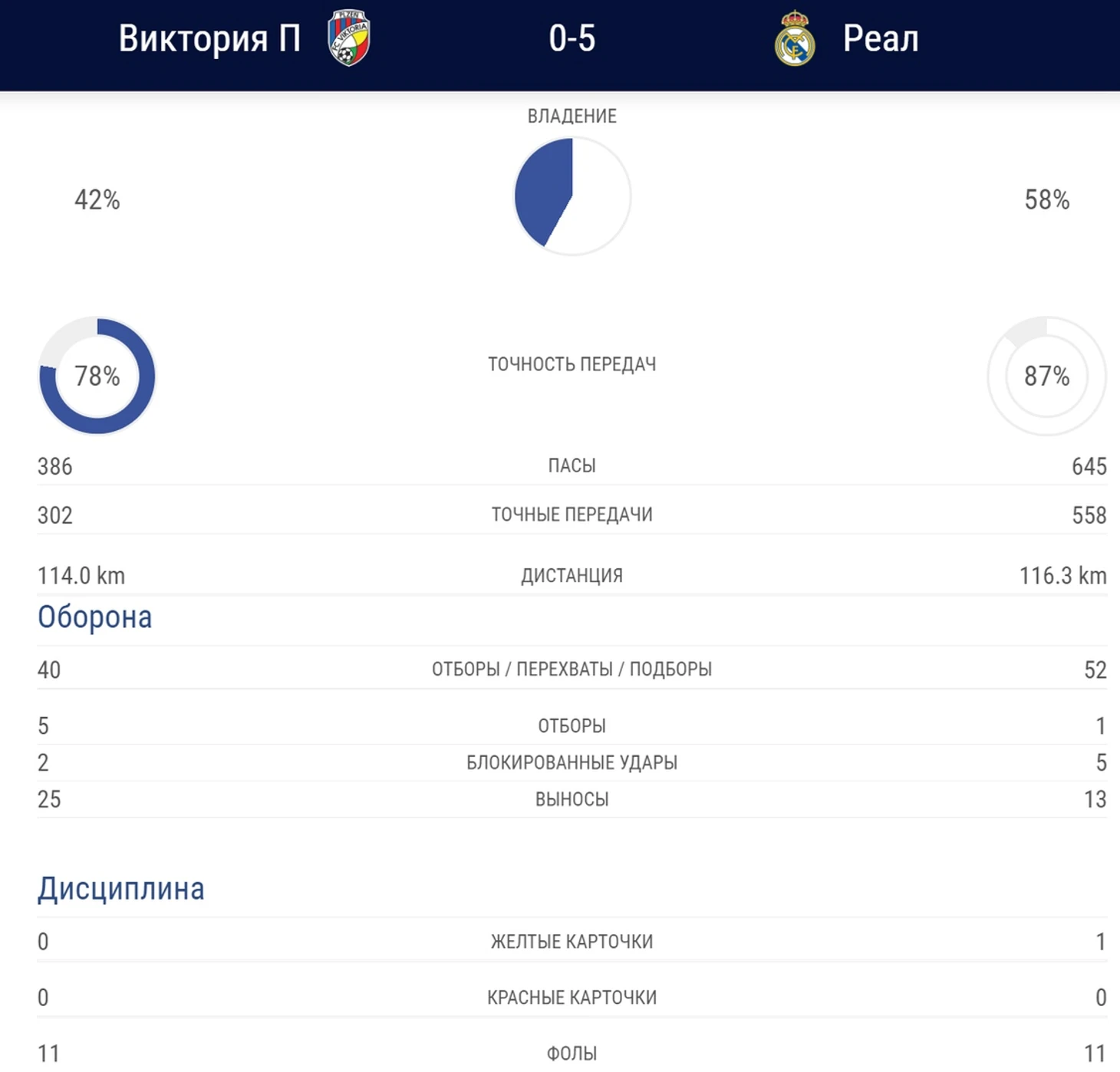Click the 0-5 match score

(572, 38)
